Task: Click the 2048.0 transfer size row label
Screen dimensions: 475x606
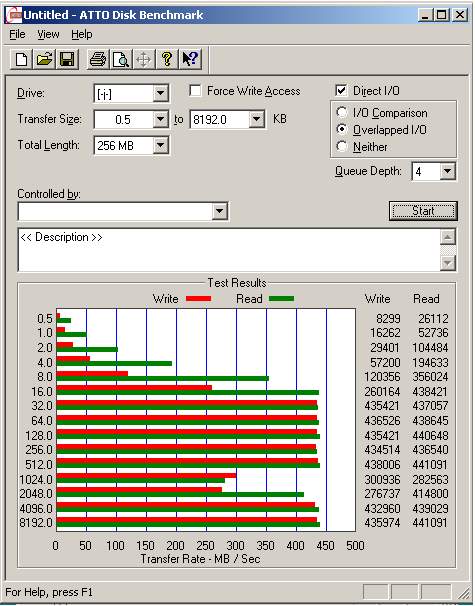Action: 36,494
